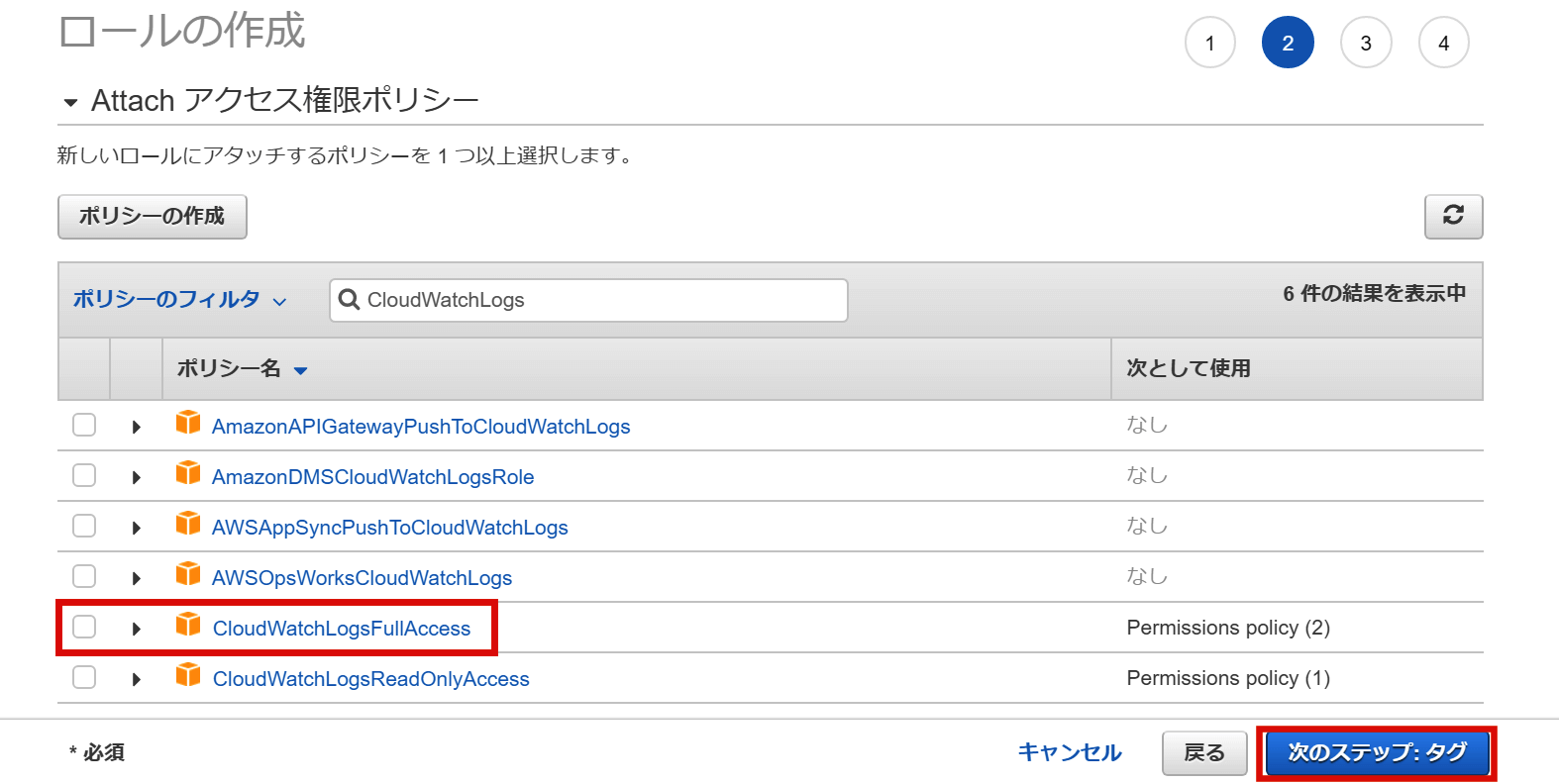
Task: Click the policy icon next to AmazonDMSCloudWatchLogsRole
Action: coord(187,474)
